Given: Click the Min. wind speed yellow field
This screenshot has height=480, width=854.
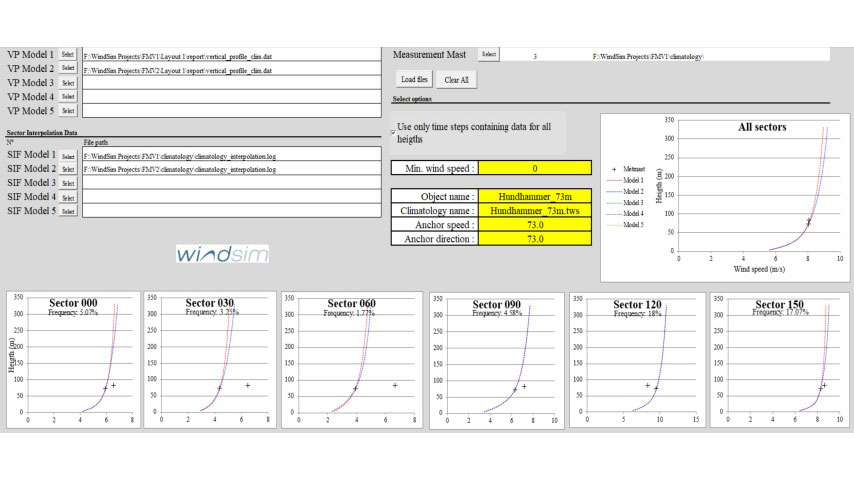Looking at the screenshot, I should [535, 169].
